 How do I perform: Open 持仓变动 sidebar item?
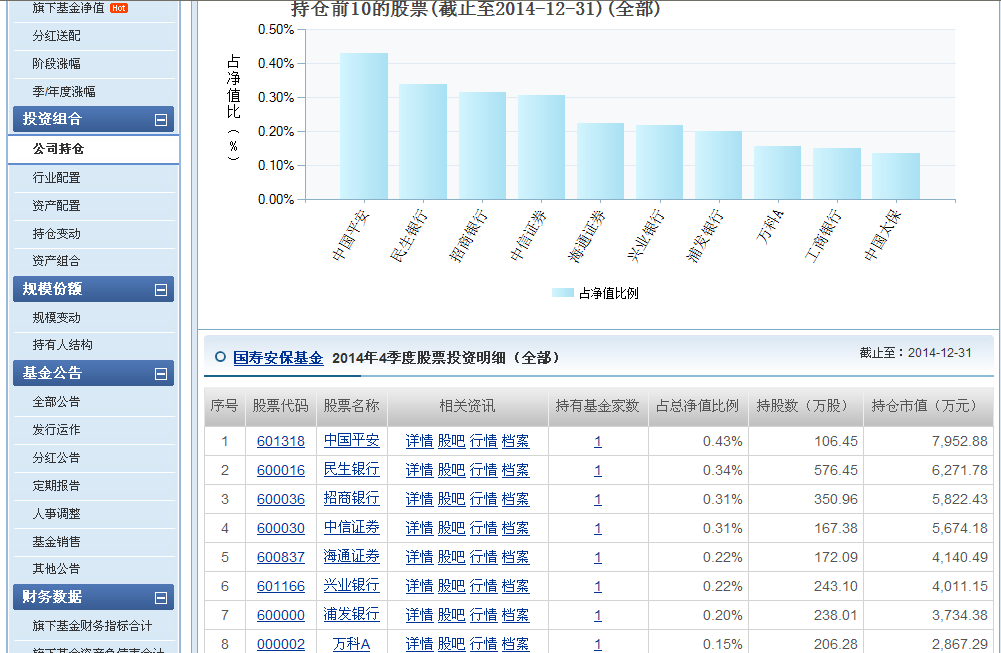click(x=56, y=234)
